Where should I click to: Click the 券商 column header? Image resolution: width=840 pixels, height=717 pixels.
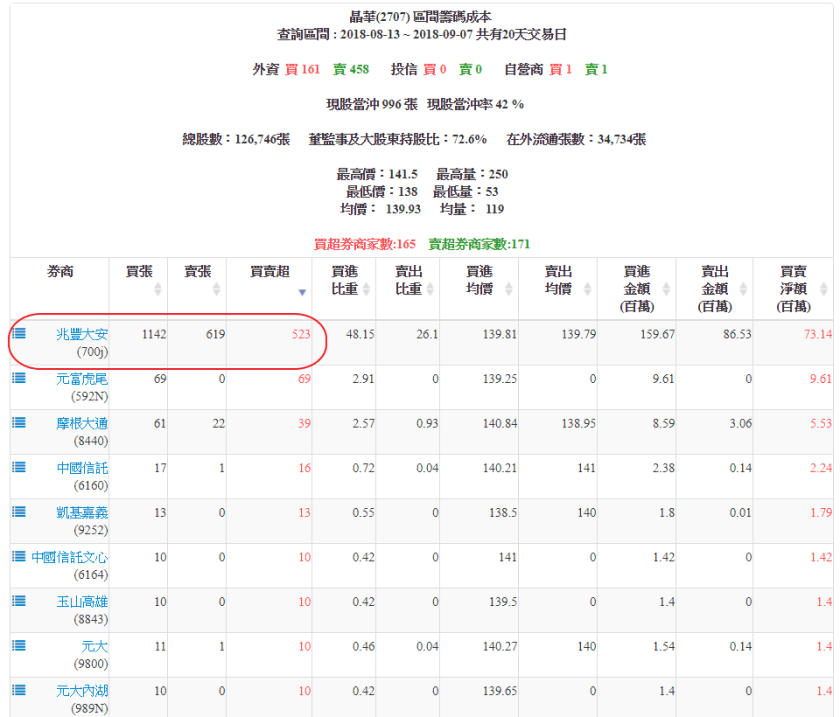(x=60, y=272)
